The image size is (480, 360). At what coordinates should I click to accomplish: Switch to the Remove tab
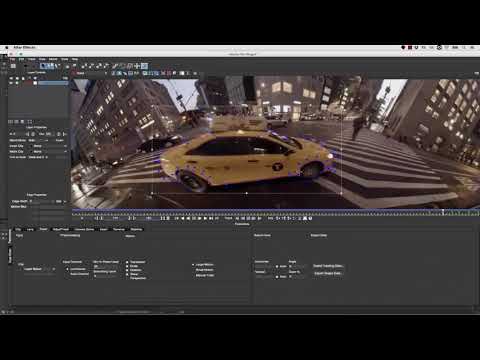119,229
